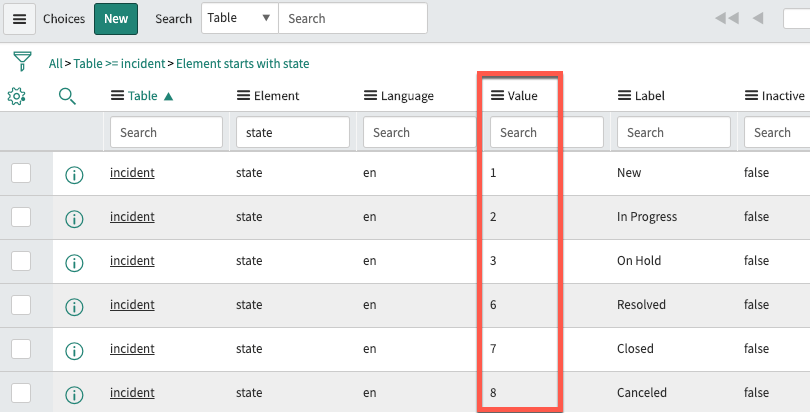Sort by Element column header
The width and height of the screenshot is (810, 413).
[x=276, y=96]
